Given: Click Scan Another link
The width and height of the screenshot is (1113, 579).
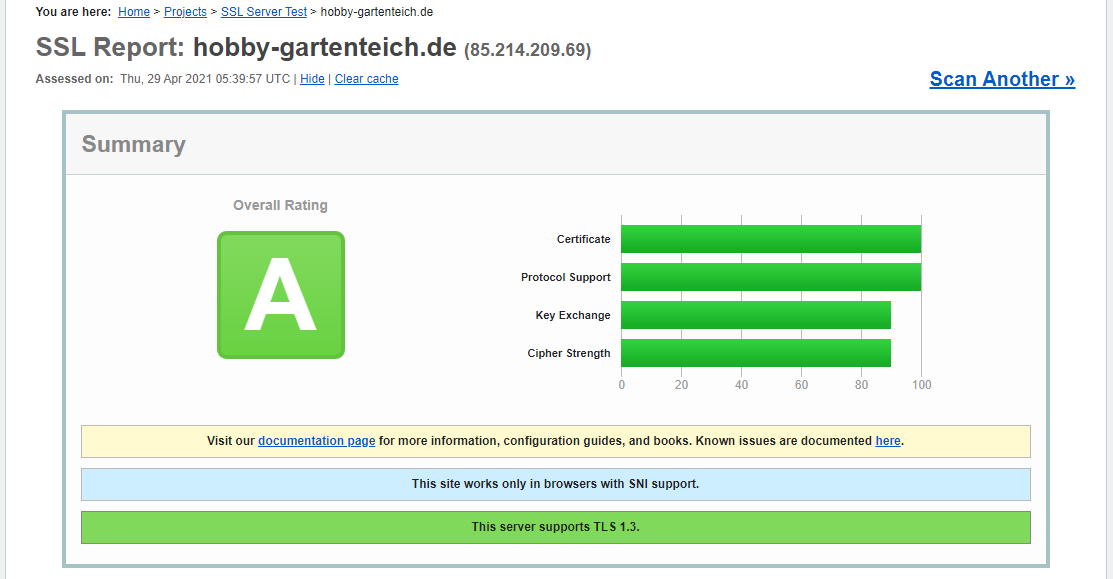Looking at the screenshot, I should (1002, 79).
